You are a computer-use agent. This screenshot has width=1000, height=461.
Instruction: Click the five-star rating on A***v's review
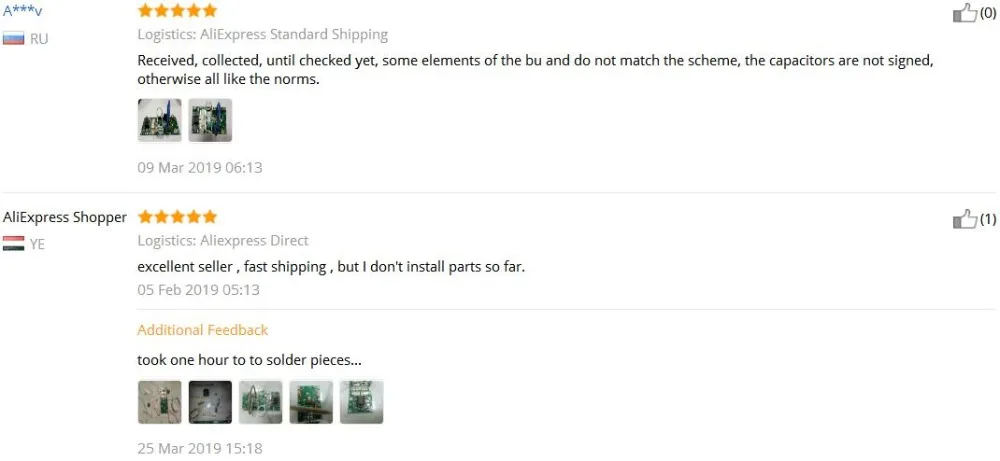177,10
